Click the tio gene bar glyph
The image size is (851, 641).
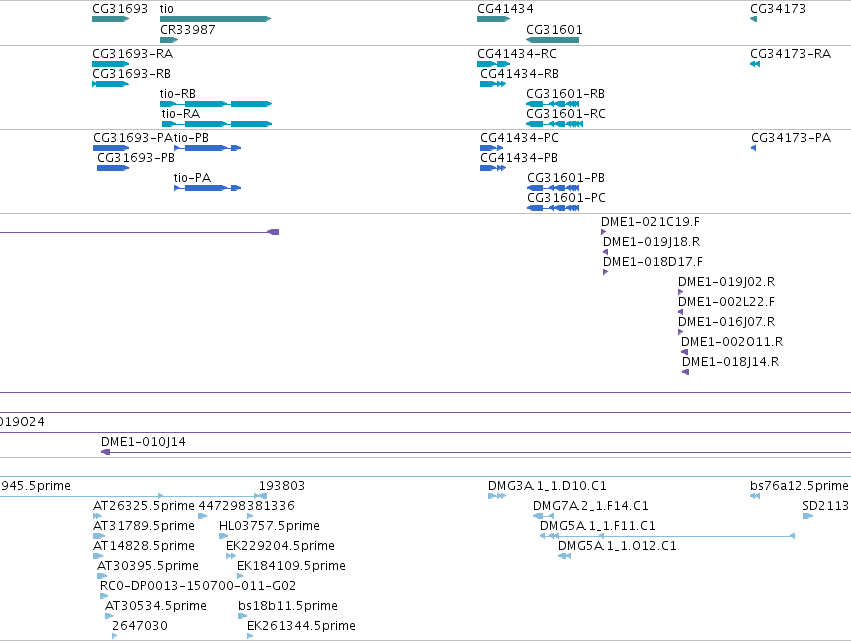pos(215,19)
